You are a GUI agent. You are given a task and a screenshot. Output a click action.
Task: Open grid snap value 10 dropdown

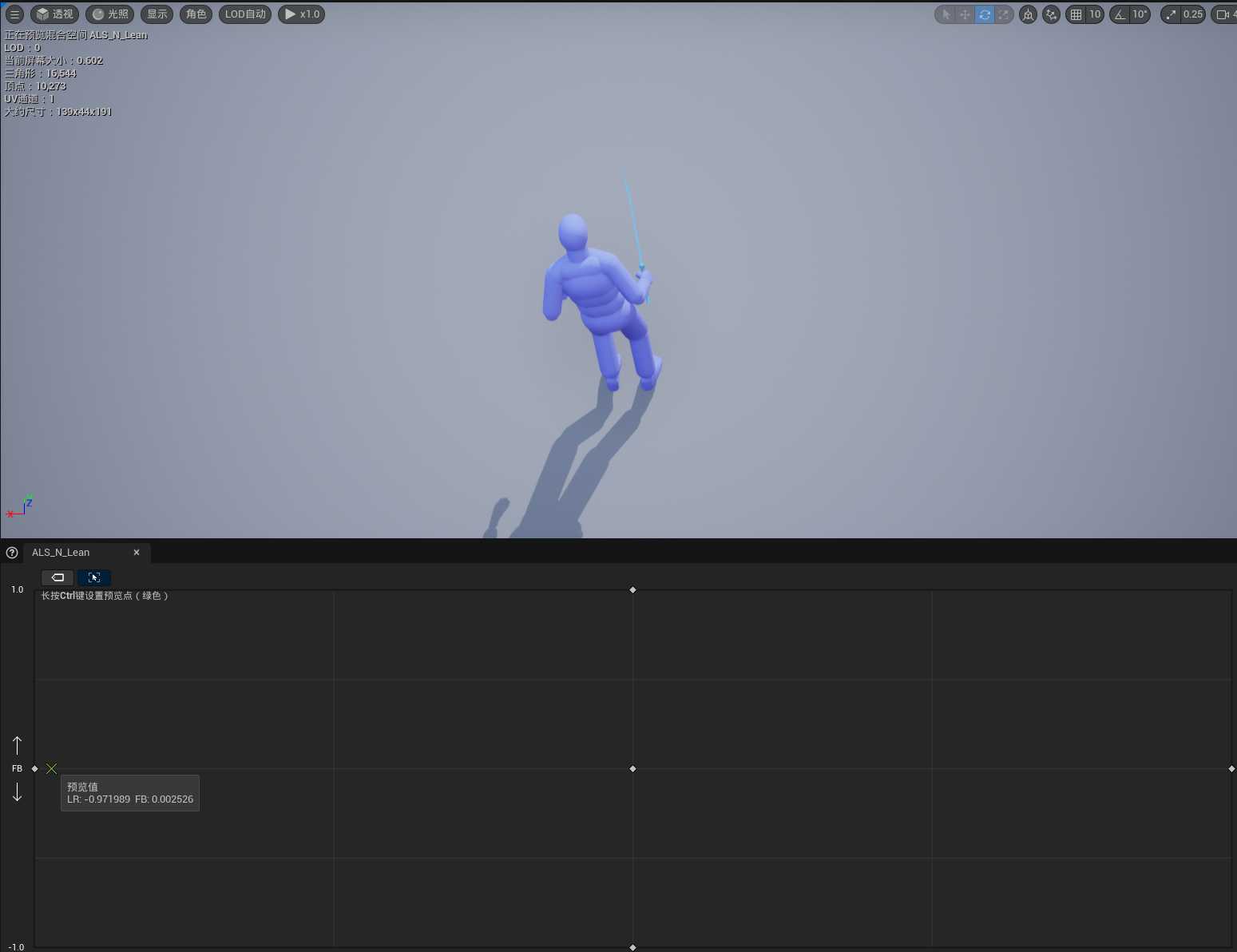click(1095, 14)
